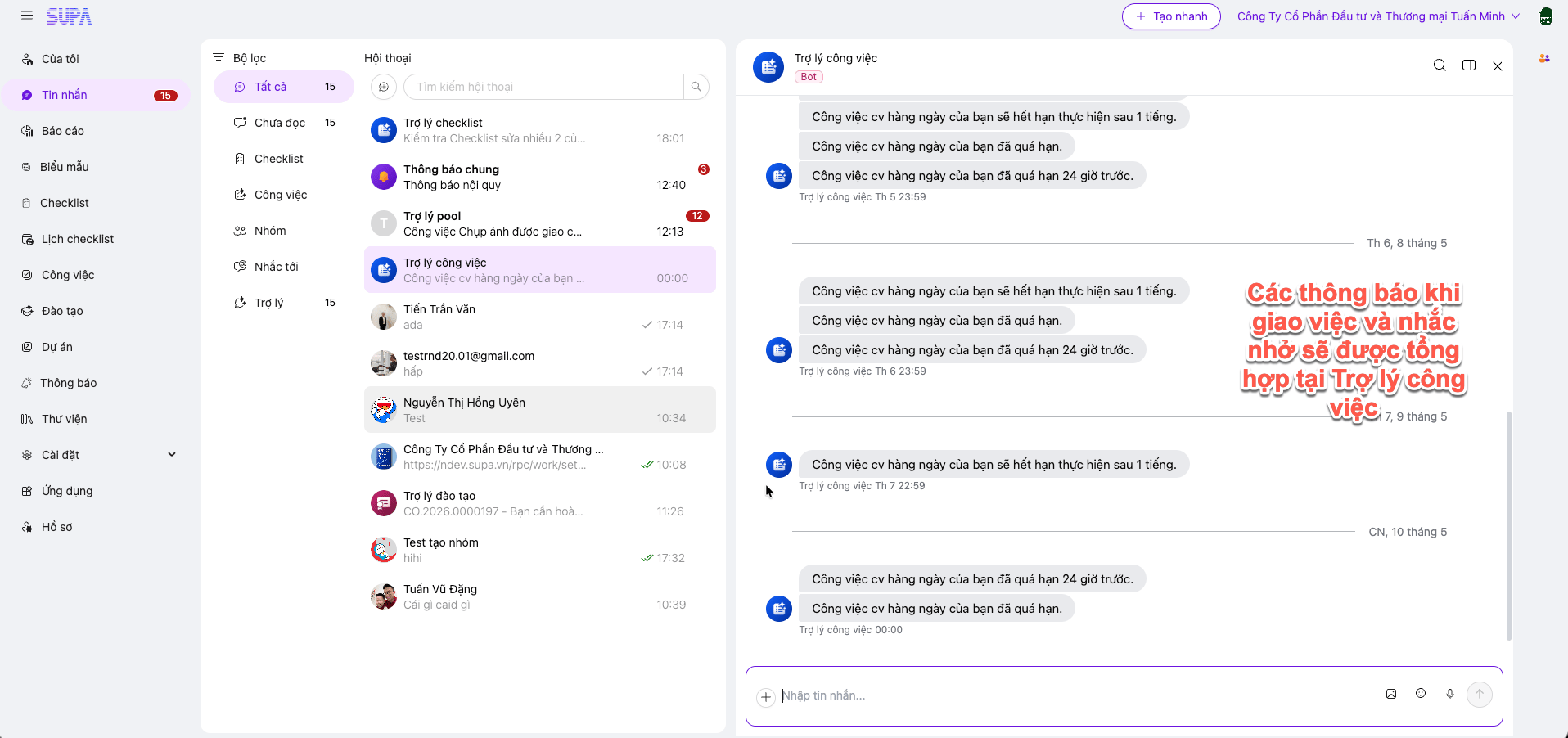Select the Chưa đọc filter

(x=284, y=123)
